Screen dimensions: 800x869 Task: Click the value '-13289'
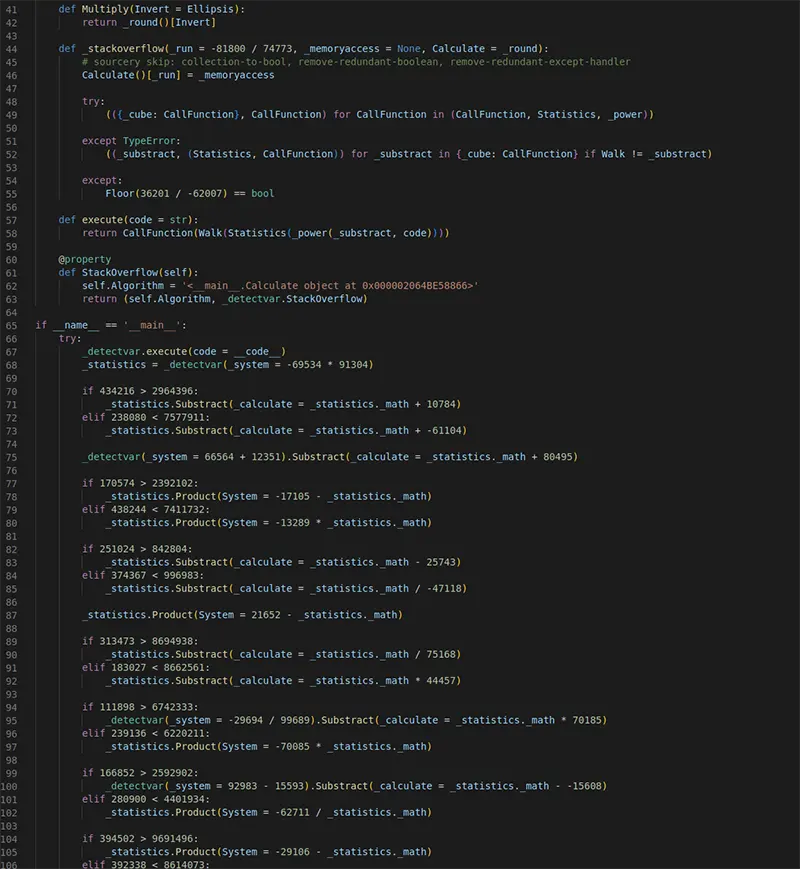pyautogui.click(x=292, y=523)
